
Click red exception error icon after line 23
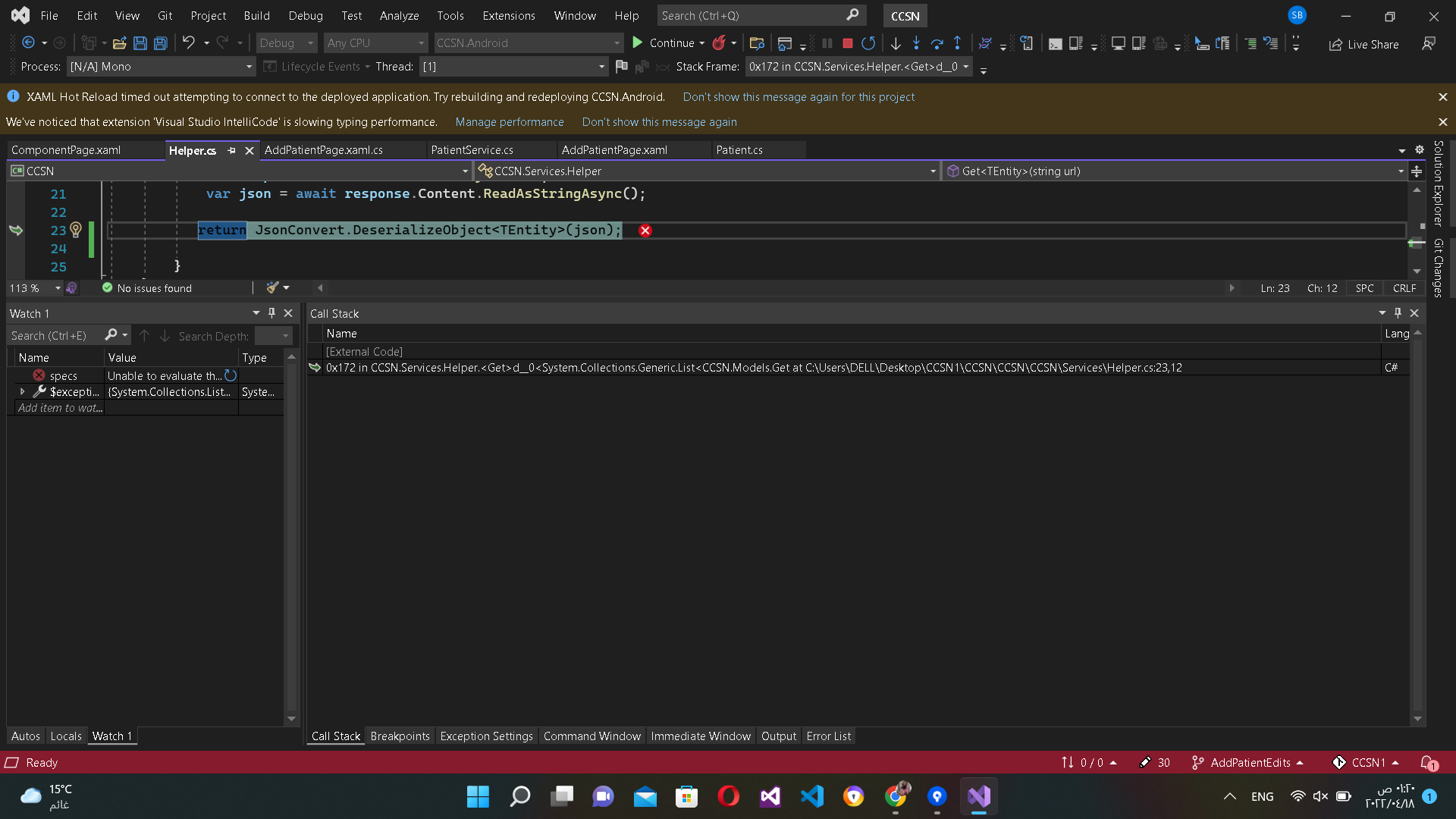[645, 231]
